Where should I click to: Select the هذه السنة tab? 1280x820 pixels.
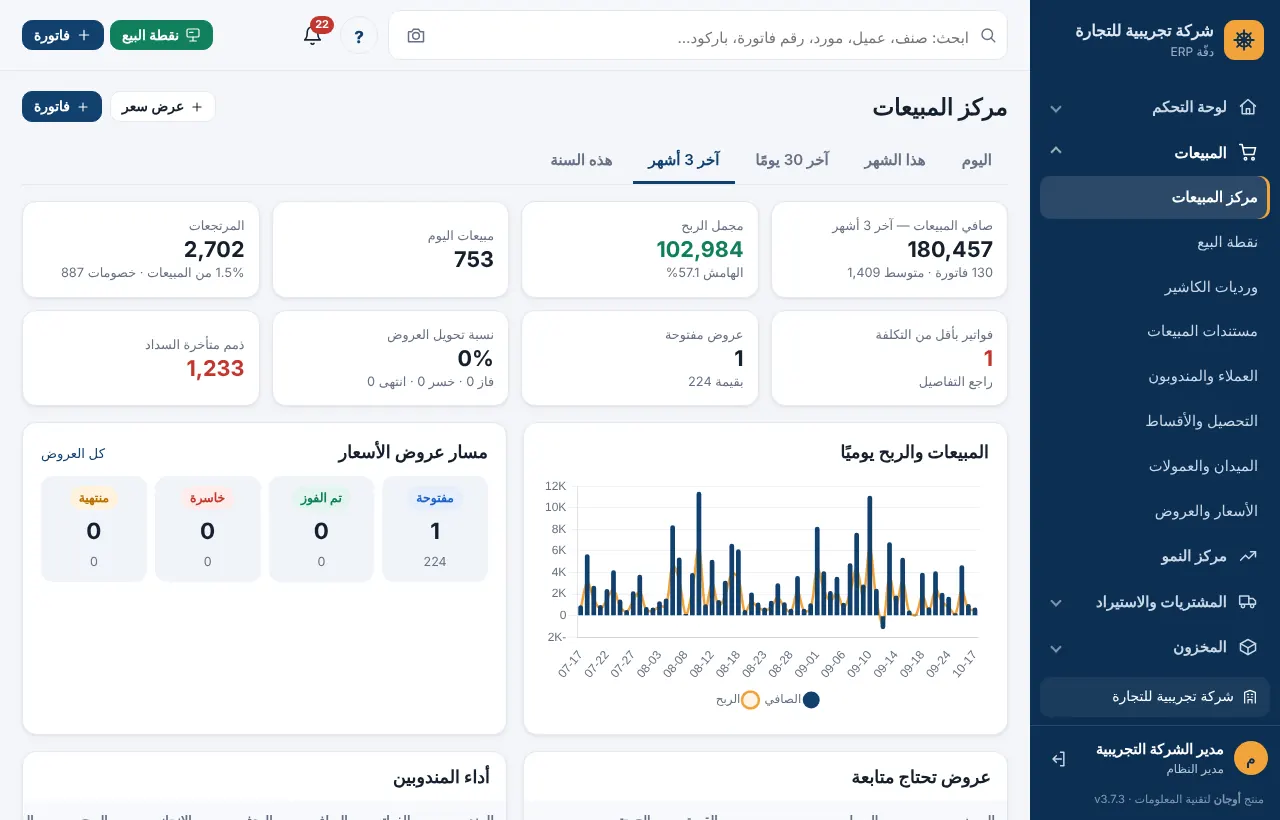click(581, 160)
